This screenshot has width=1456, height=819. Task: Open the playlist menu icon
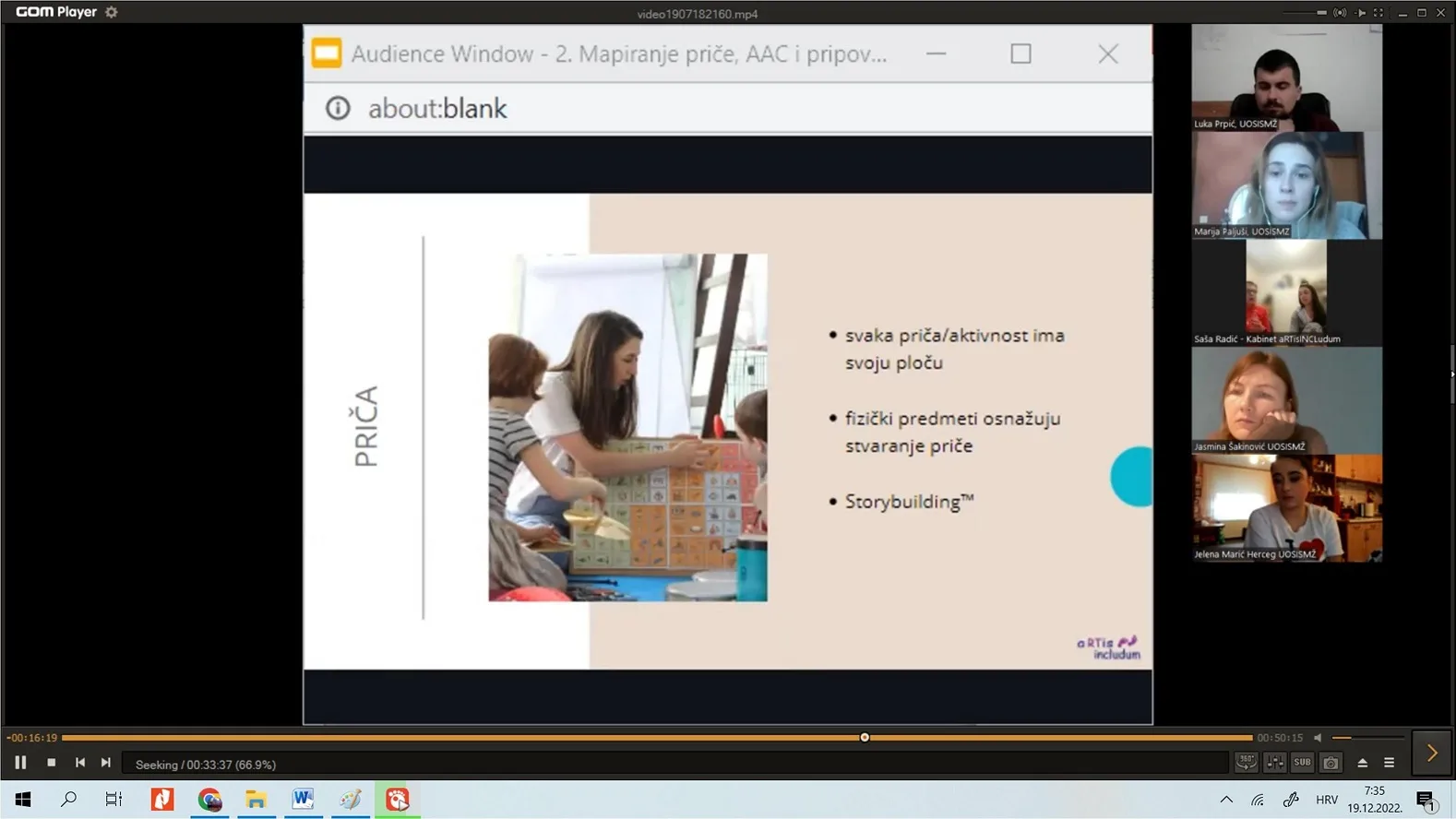[1389, 763]
